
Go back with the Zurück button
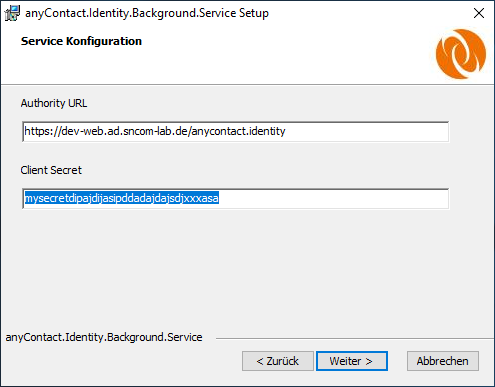point(278,361)
